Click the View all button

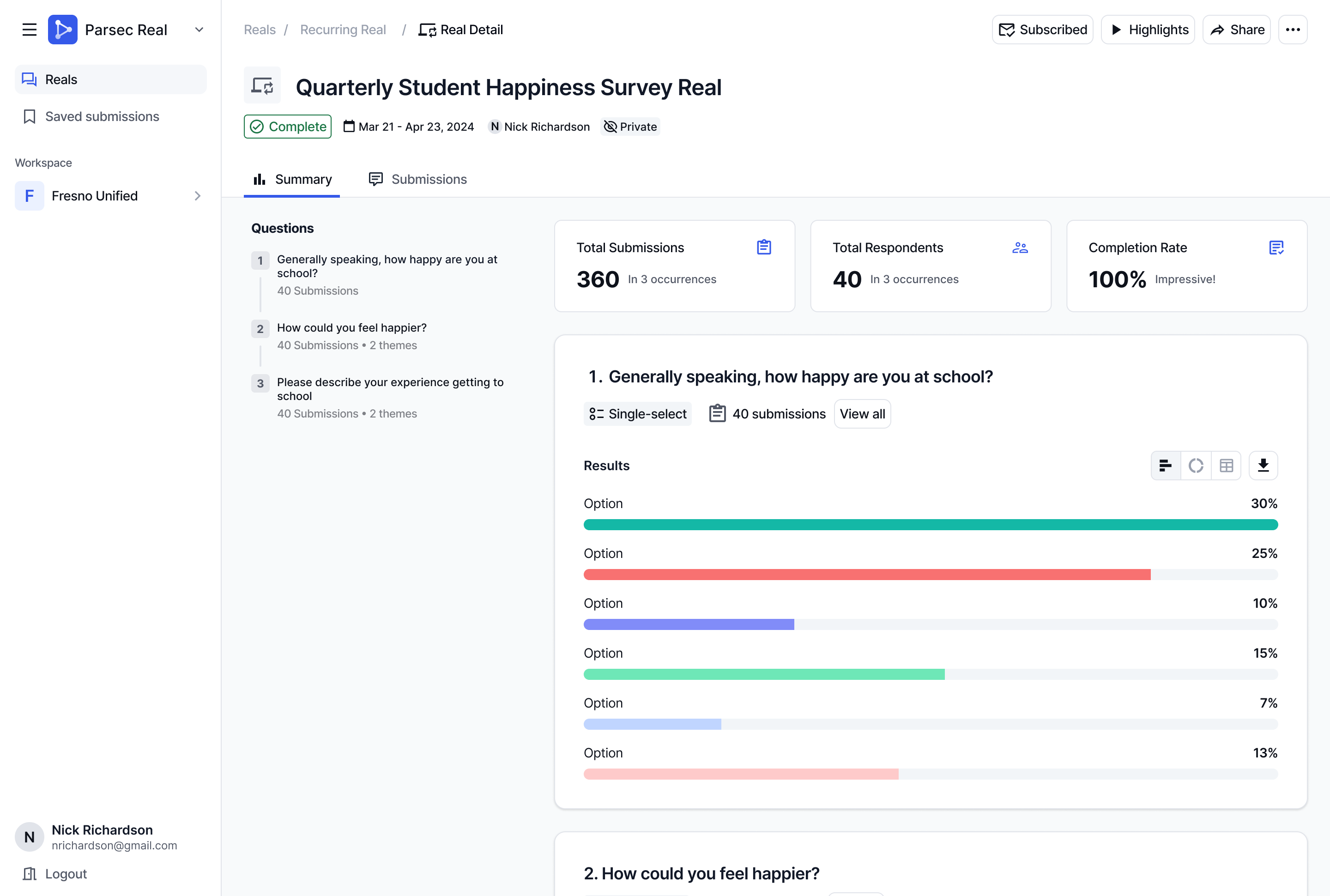coord(862,414)
